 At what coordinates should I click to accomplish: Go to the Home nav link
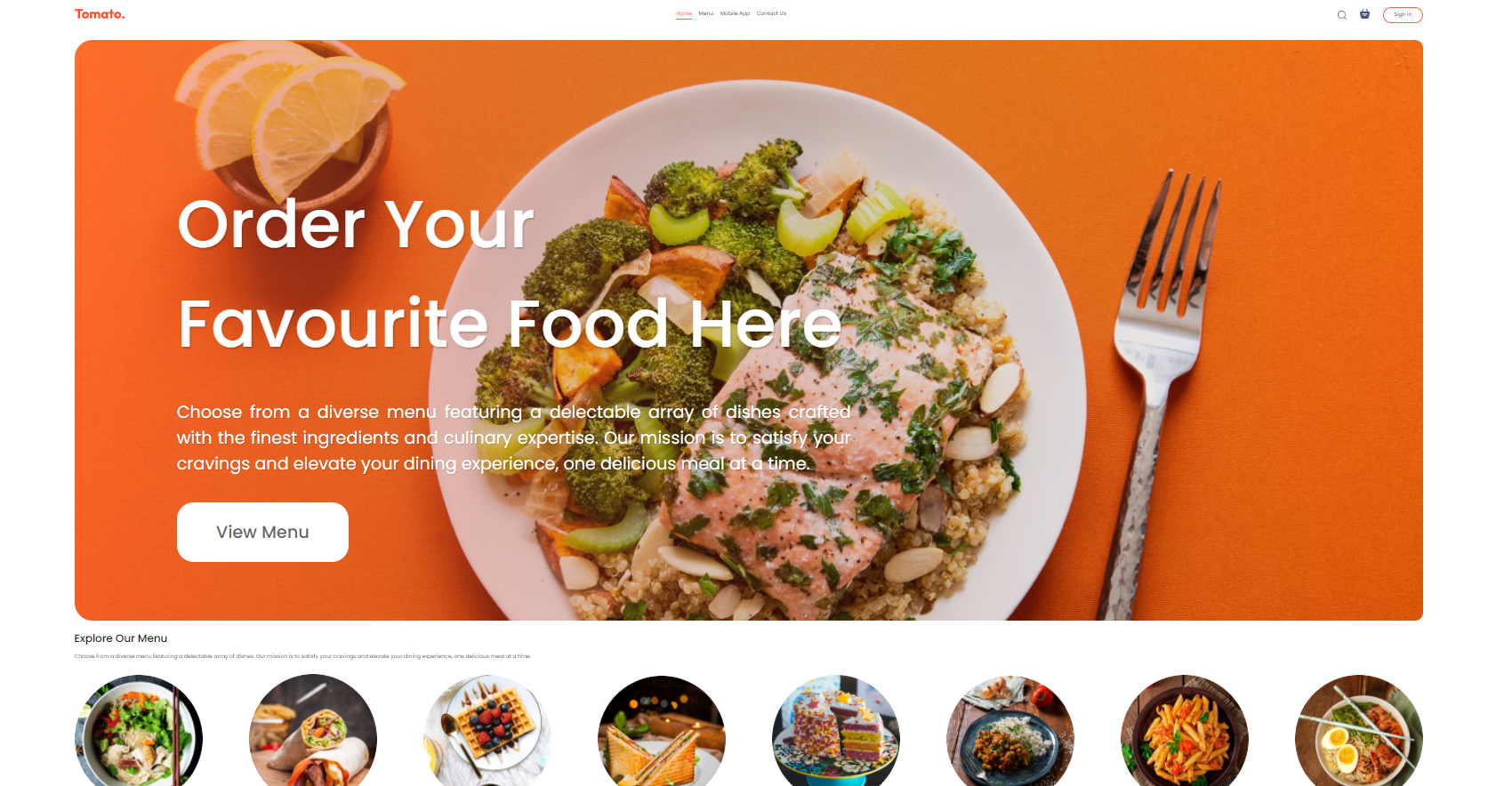[x=684, y=13]
